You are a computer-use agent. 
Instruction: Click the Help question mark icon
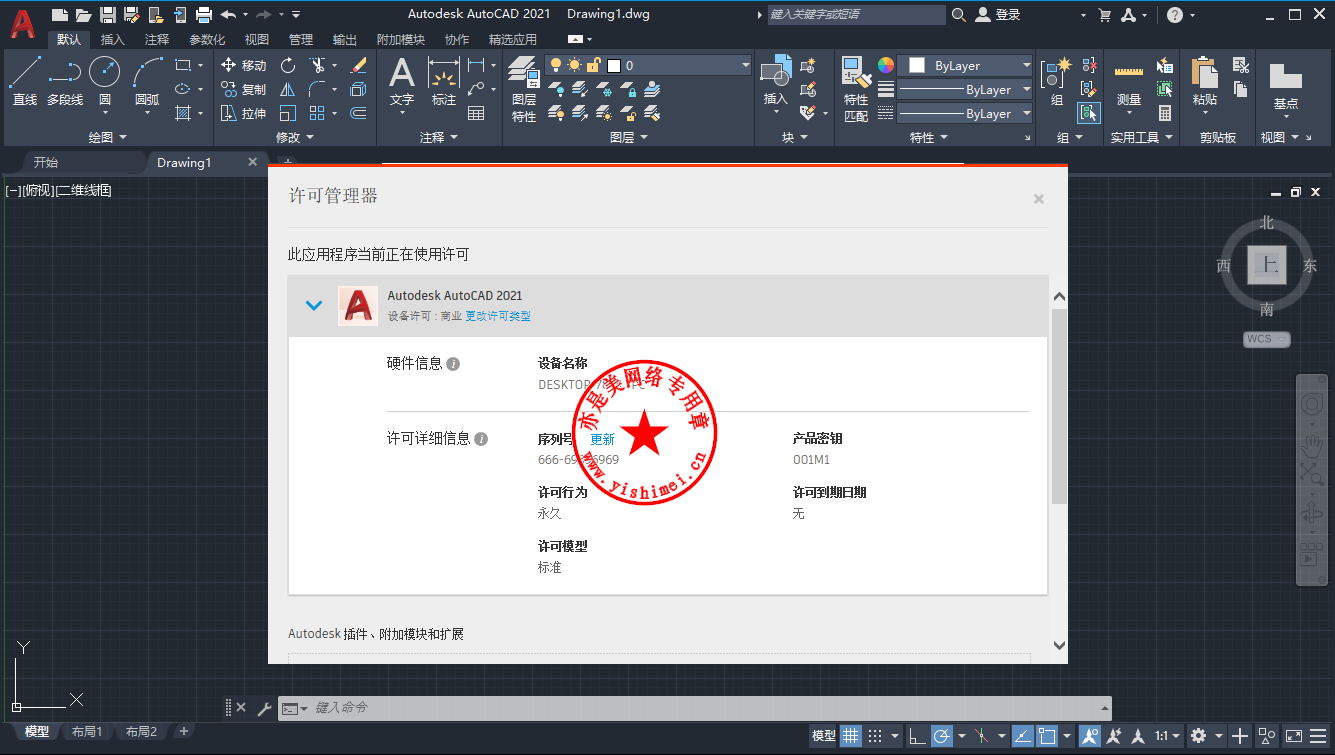tap(1175, 15)
